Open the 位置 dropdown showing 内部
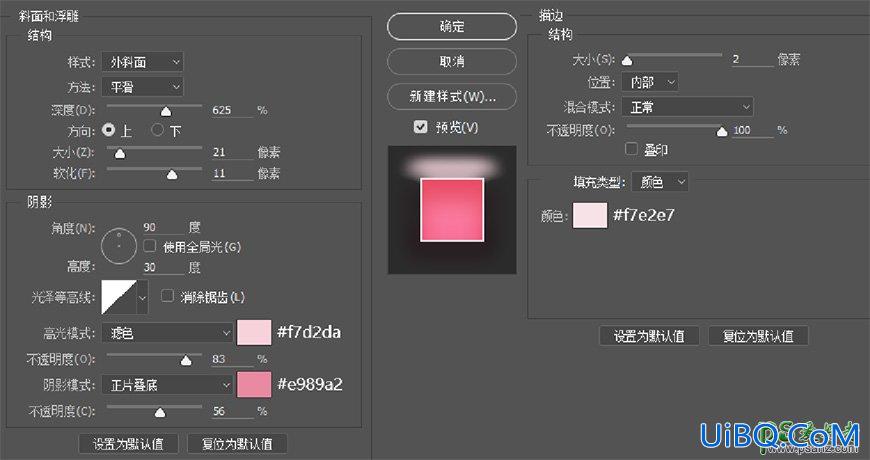Image resolution: width=870 pixels, height=460 pixels. click(x=650, y=83)
